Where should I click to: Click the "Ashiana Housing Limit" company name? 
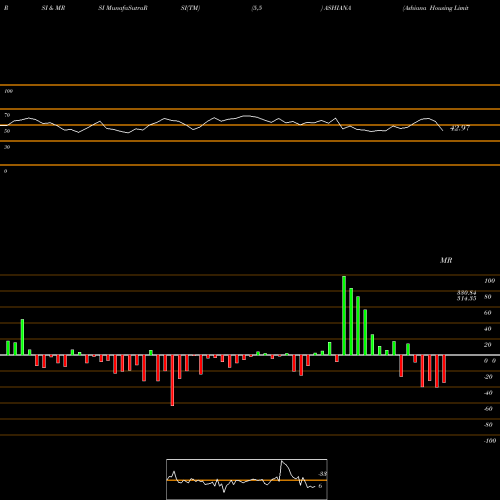(x=436, y=8)
